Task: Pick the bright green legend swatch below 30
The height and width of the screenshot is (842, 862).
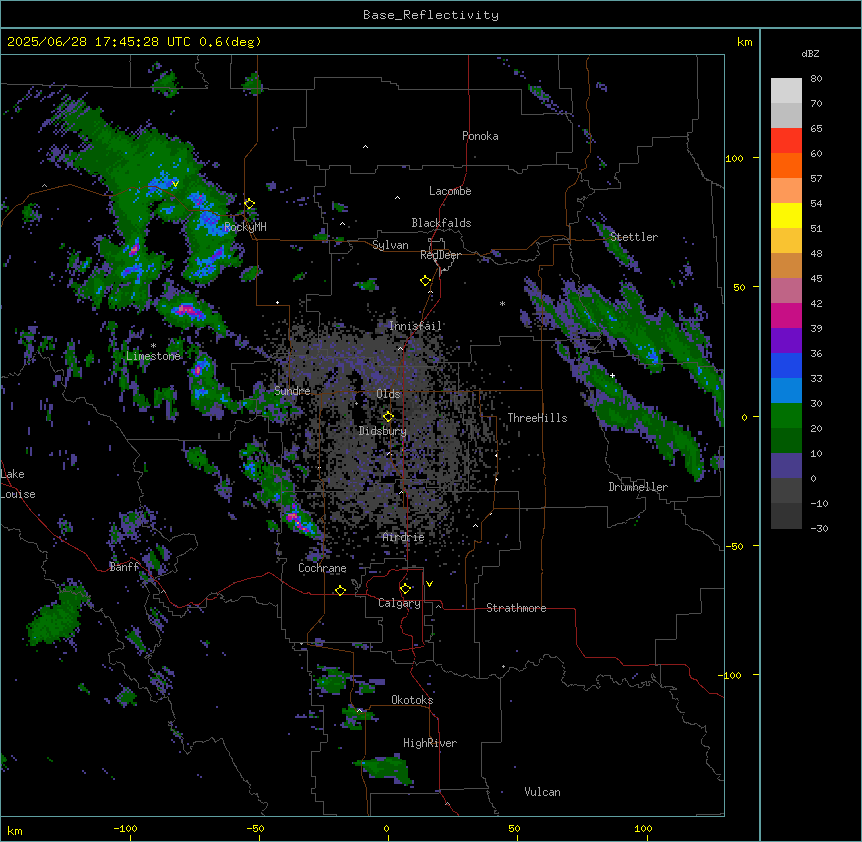Action: tap(786, 416)
